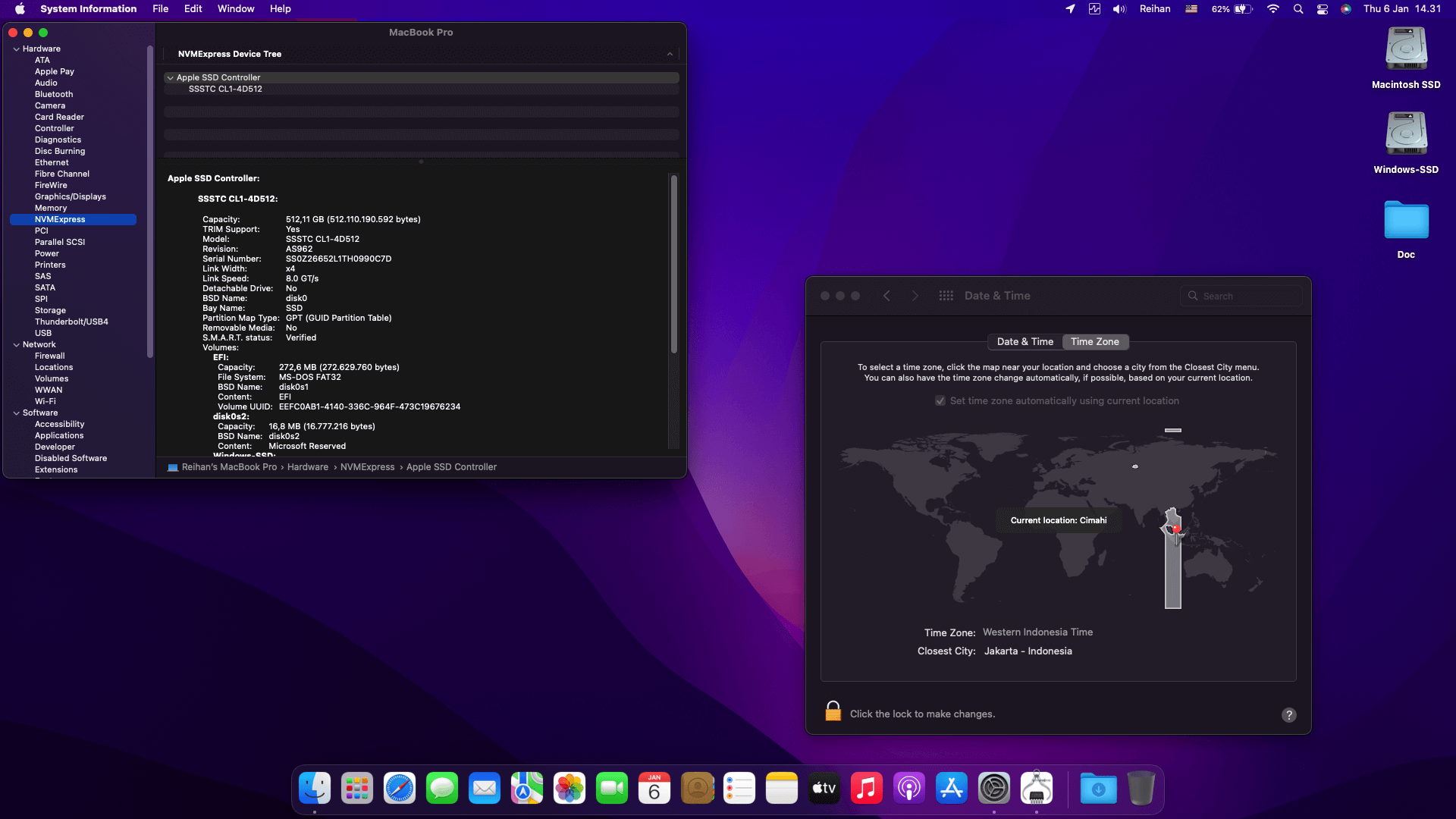Open the Window menu
The width and height of the screenshot is (1456, 819).
click(x=236, y=9)
